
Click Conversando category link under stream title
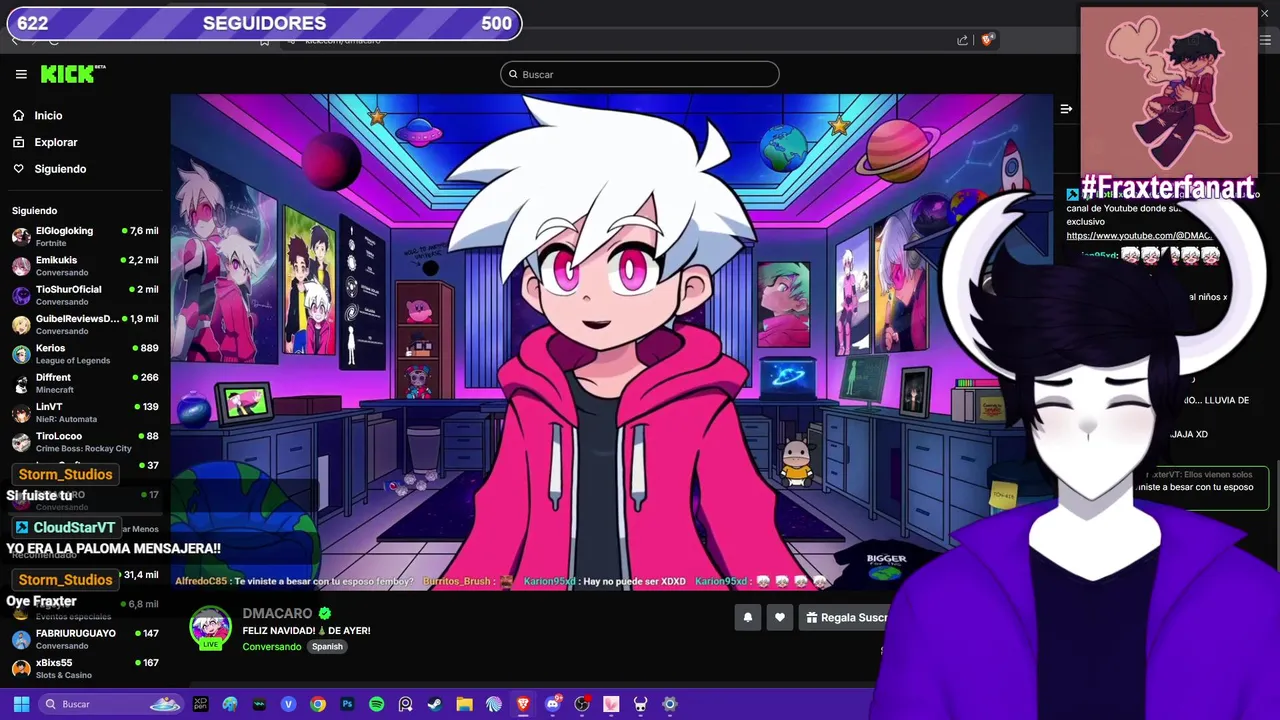point(272,647)
